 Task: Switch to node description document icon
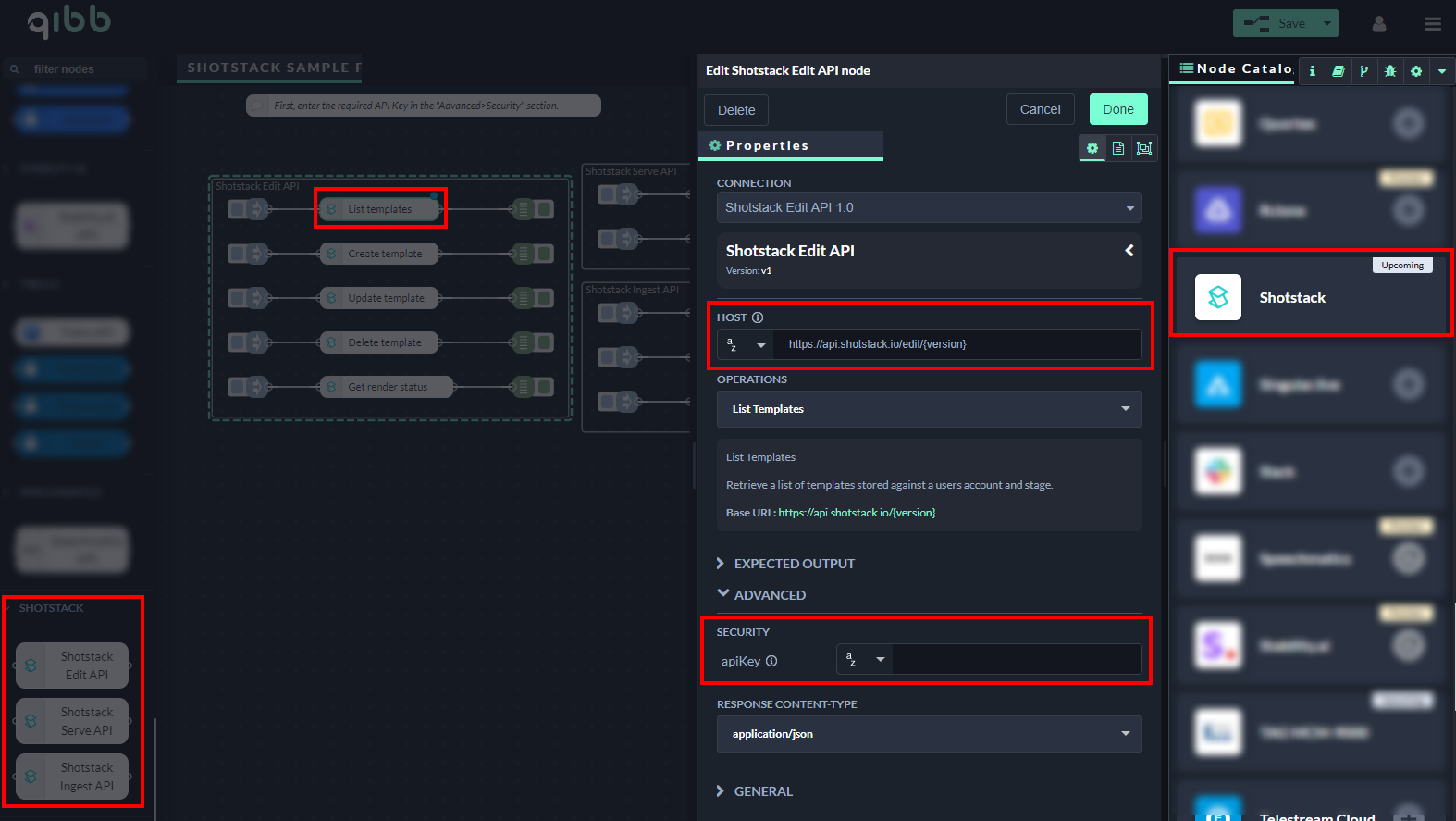point(1118,148)
